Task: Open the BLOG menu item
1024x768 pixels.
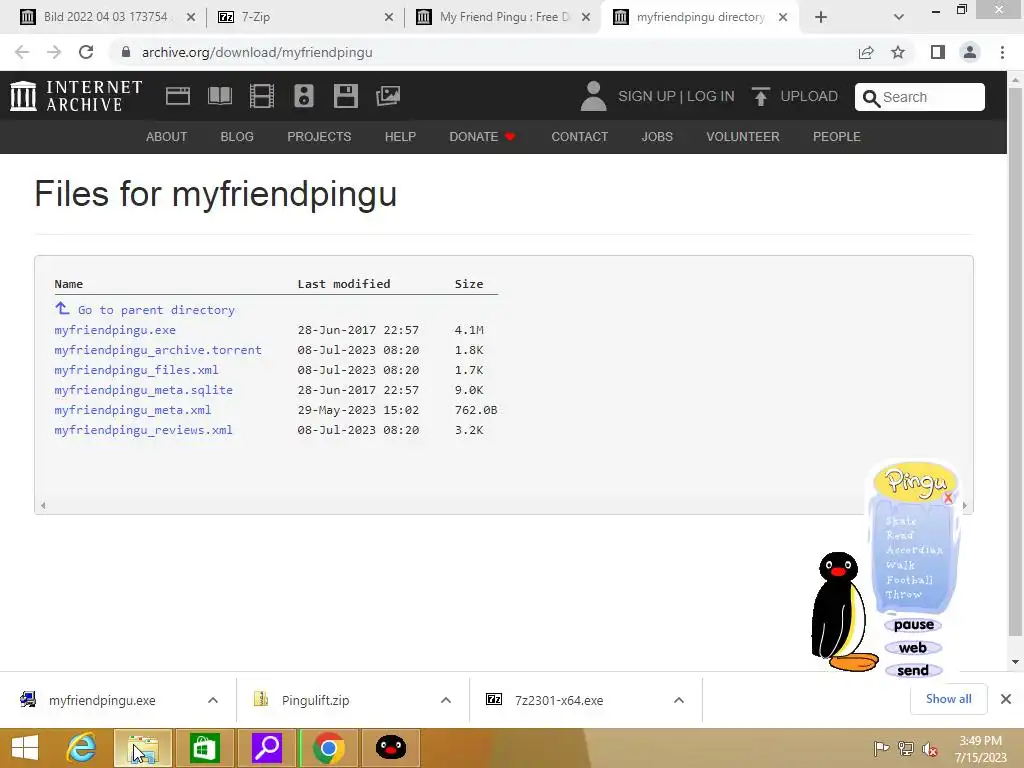Action: pos(237,136)
